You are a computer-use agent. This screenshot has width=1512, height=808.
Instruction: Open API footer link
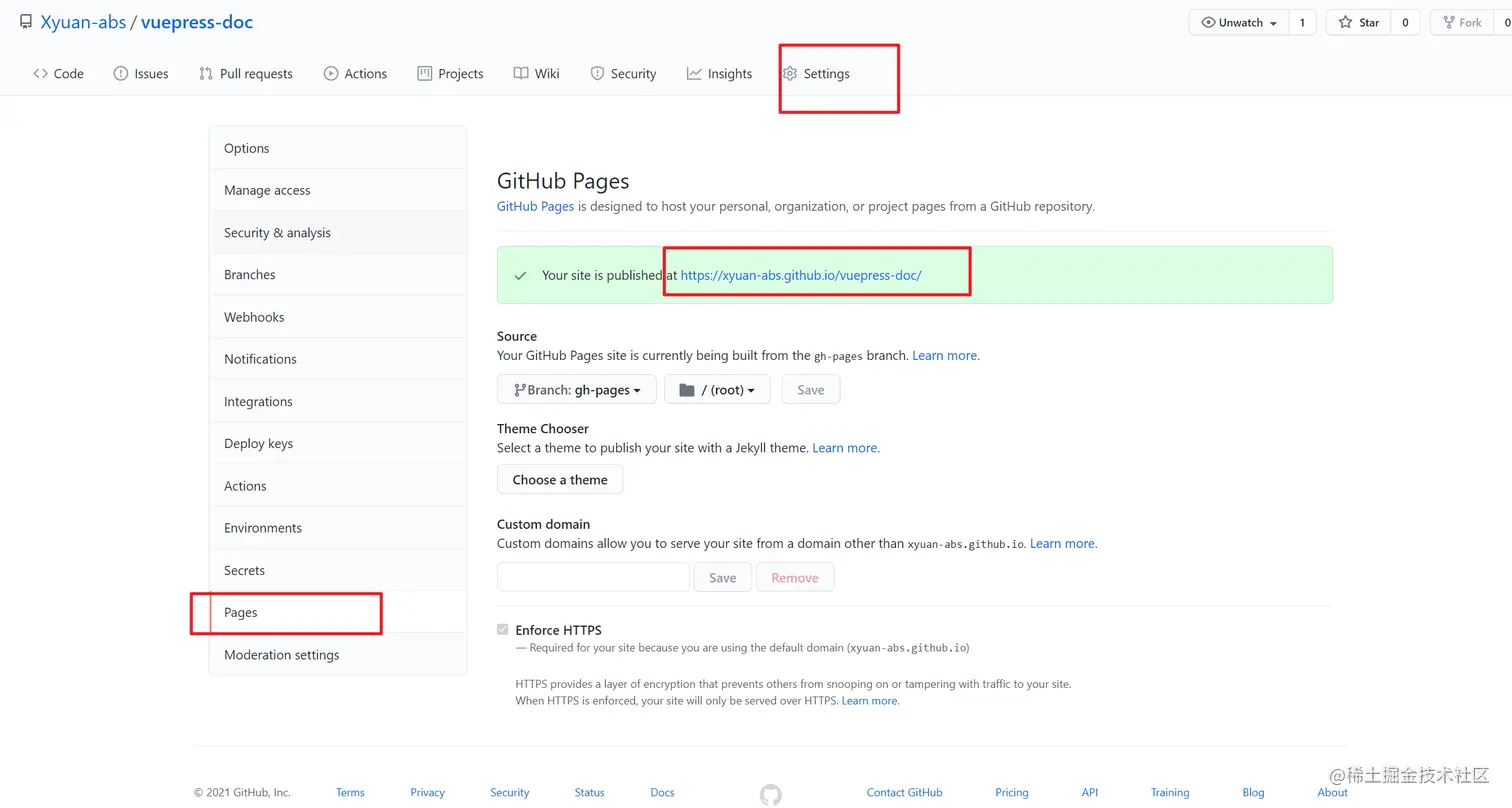coord(1090,792)
